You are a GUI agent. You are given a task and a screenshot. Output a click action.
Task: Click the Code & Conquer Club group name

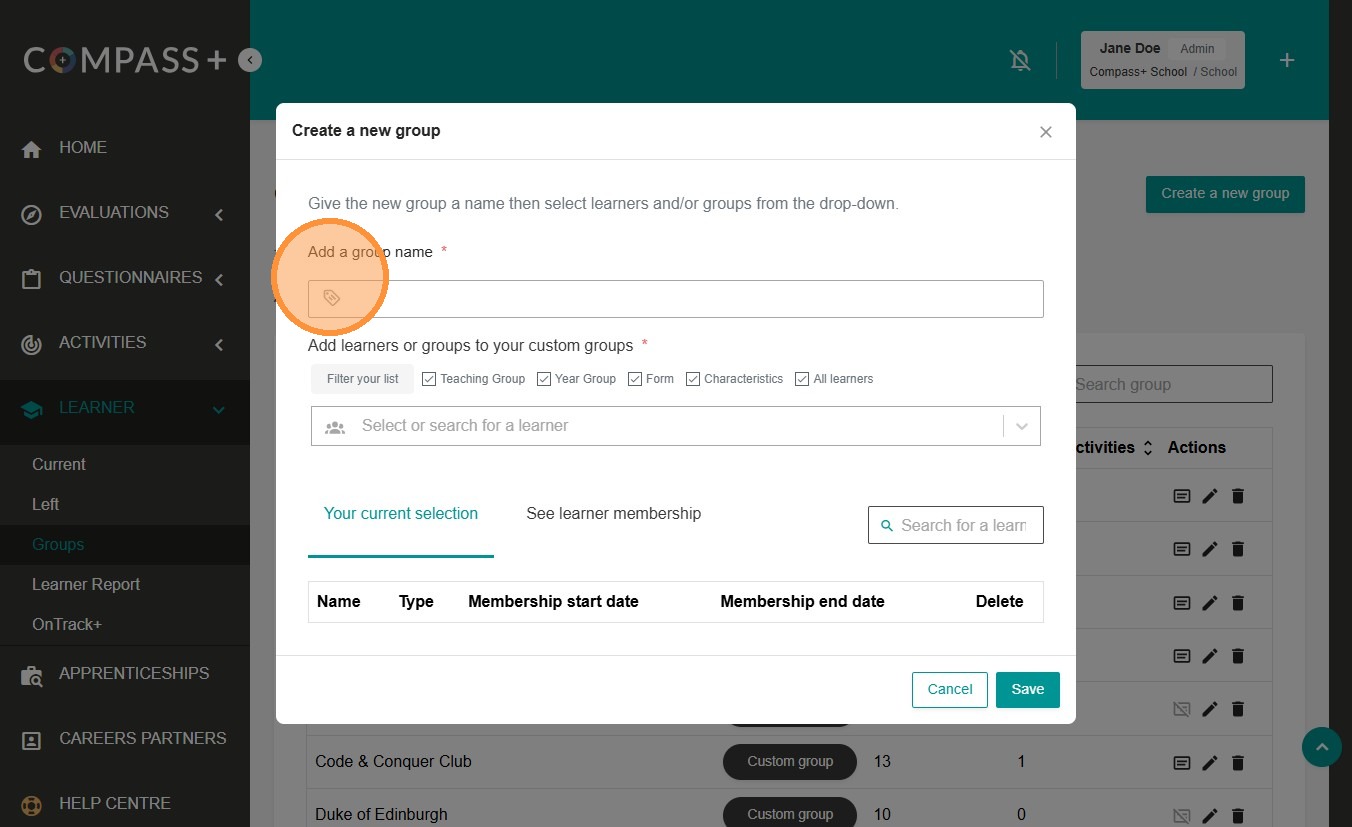click(x=393, y=762)
